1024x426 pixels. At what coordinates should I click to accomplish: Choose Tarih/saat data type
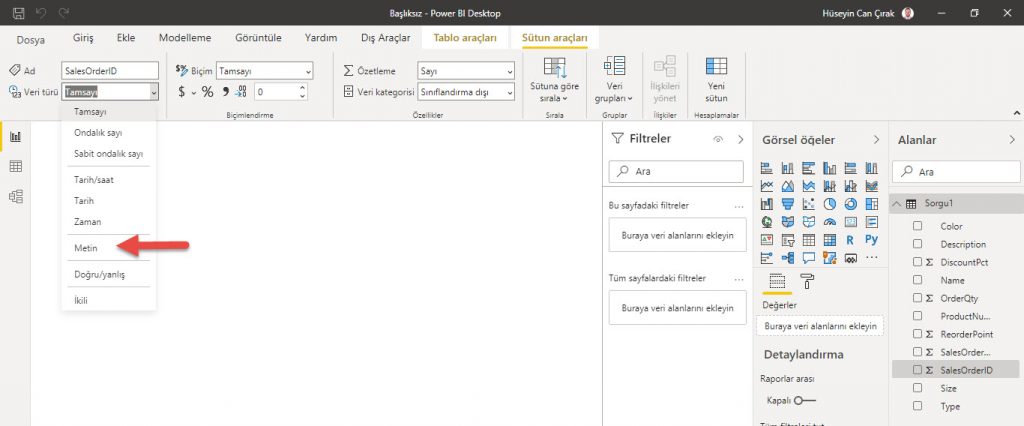click(94, 179)
